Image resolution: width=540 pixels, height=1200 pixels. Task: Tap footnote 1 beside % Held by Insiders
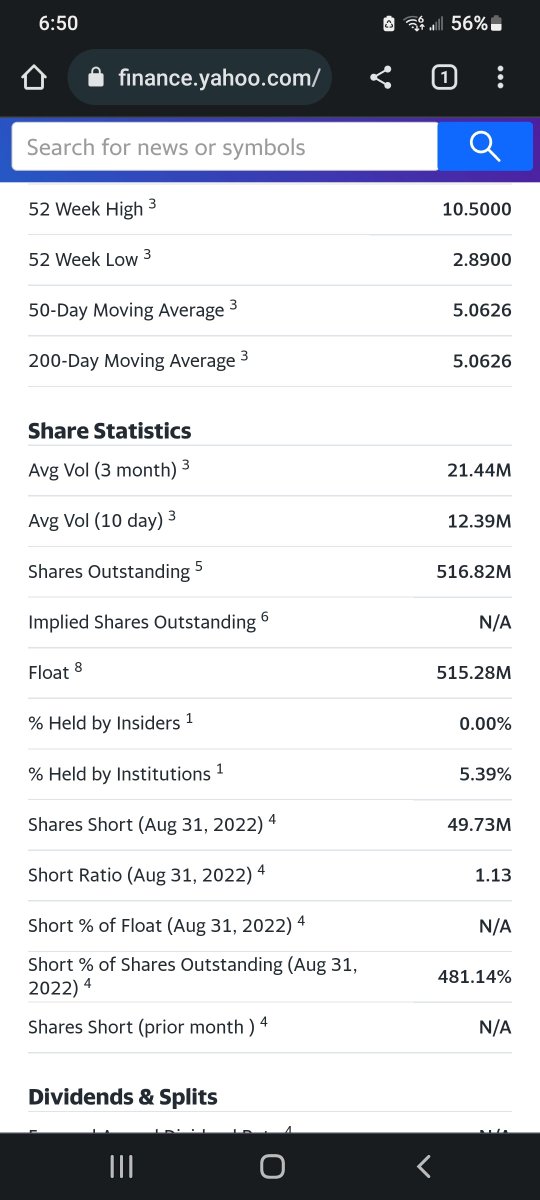tap(189, 718)
